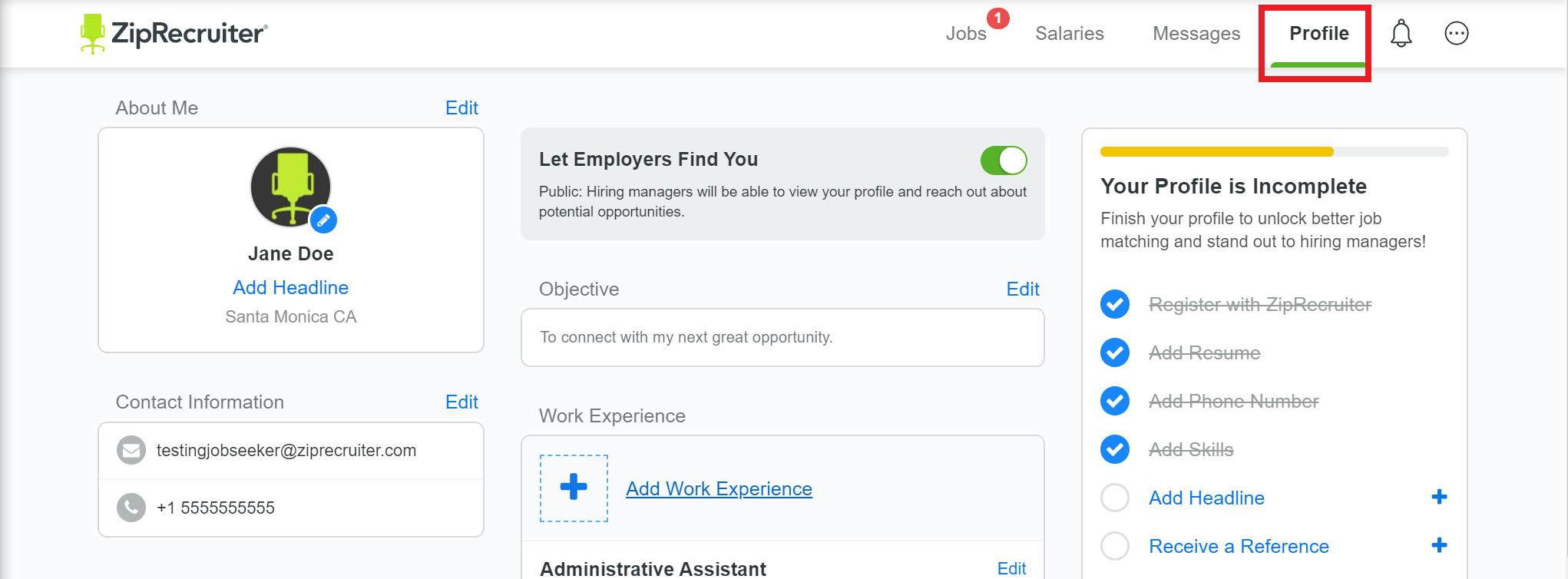
Task: Open the notifications bell
Action: click(x=1401, y=34)
